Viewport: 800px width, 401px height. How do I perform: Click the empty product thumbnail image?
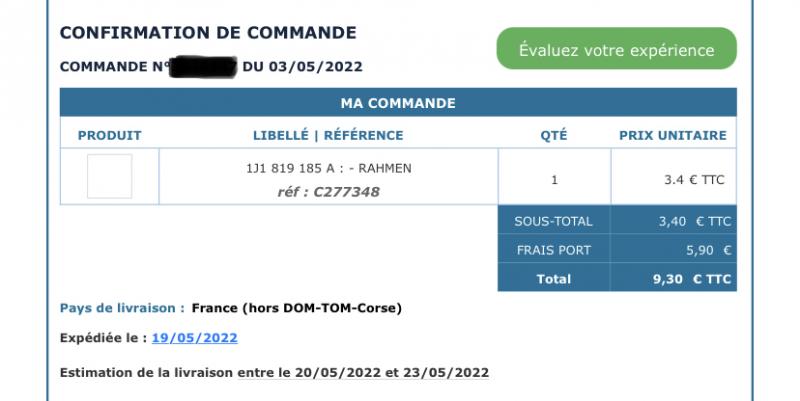109,176
